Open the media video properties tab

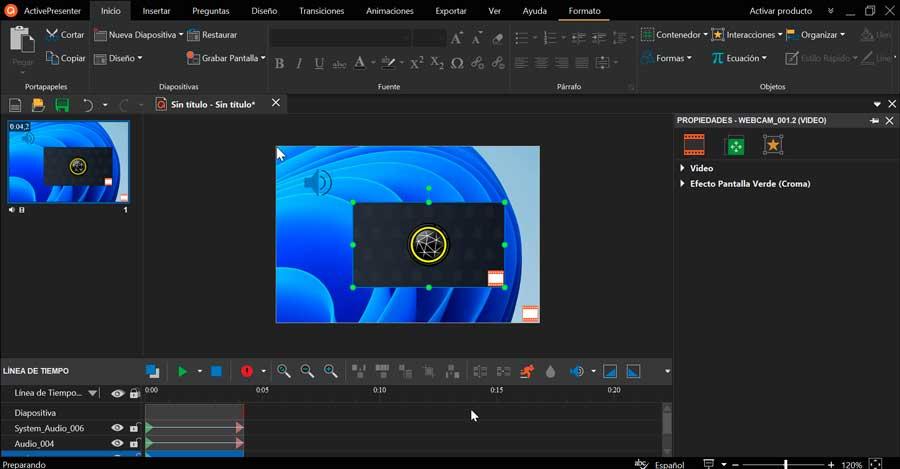pyautogui.click(x=693, y=145)
